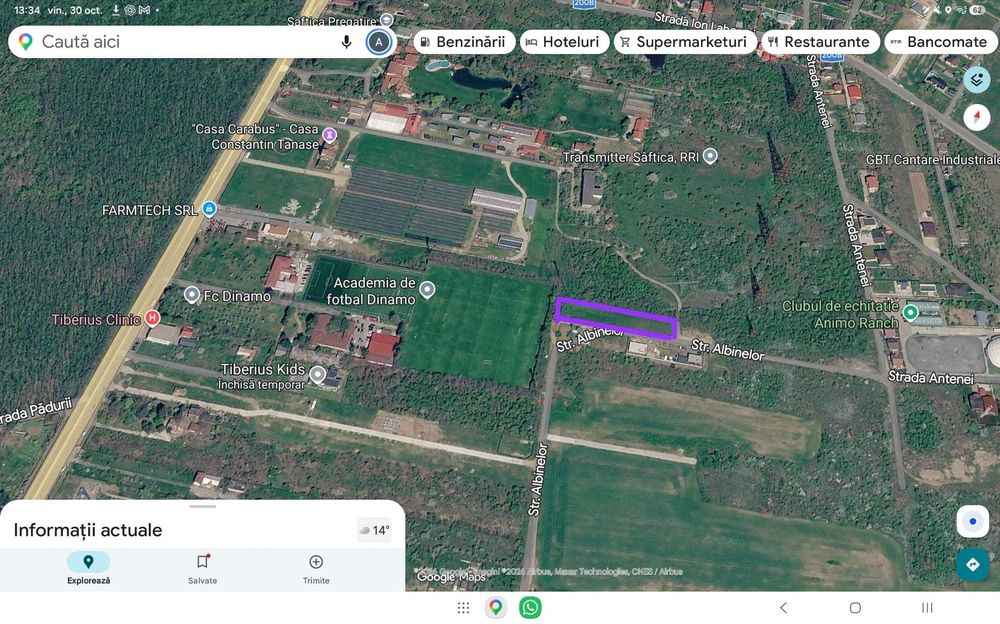Tap the Google Maps logo in search bar
This screenshot has height=624, width=1000.
(x=26, y=42)
